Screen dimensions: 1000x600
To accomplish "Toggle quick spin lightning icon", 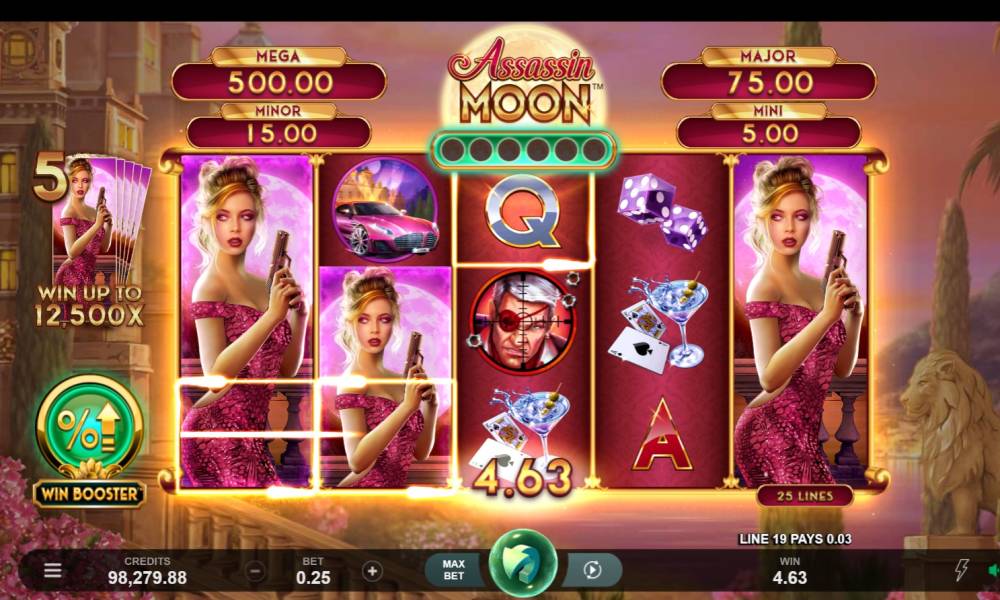I will point(962,569).
